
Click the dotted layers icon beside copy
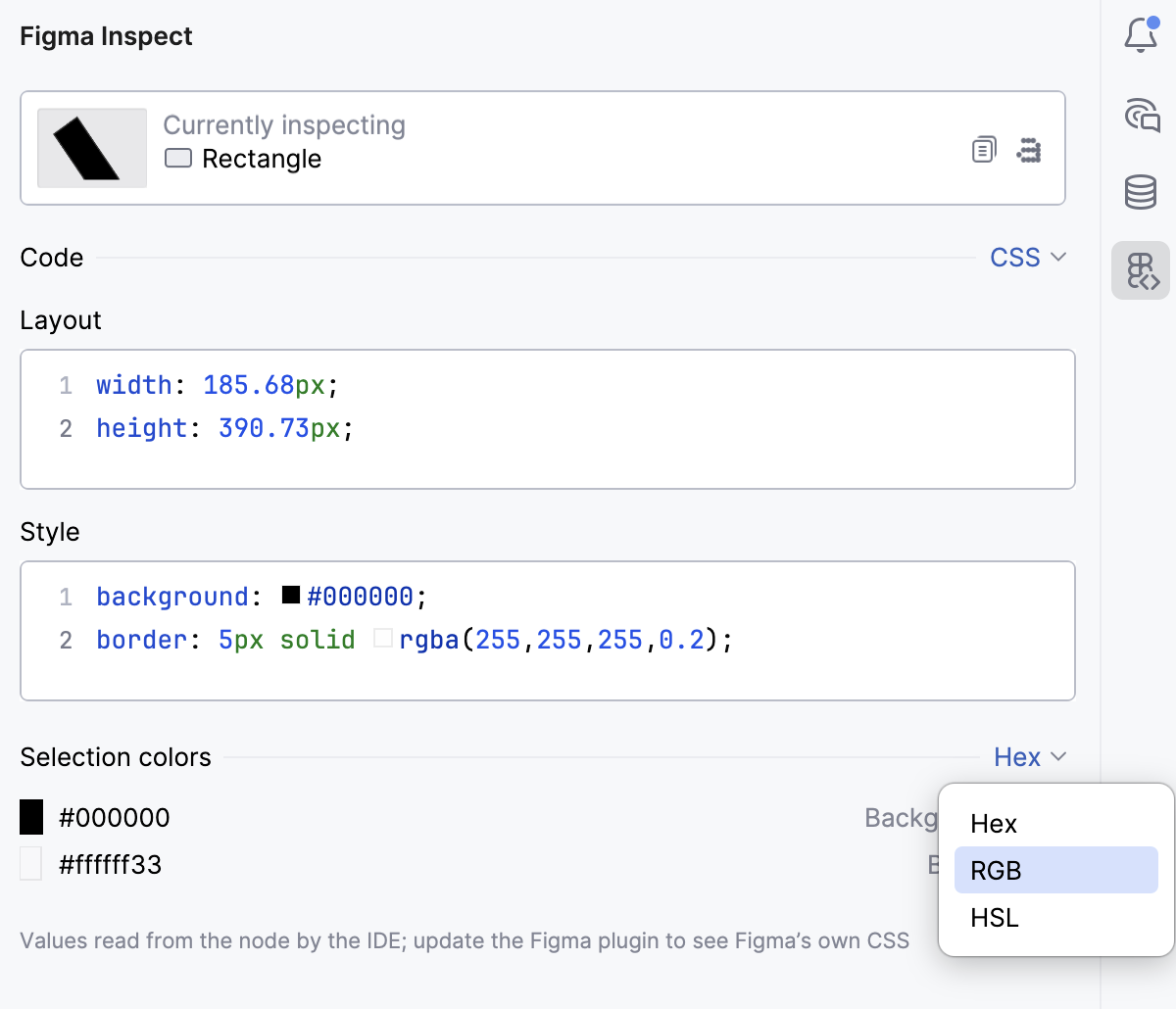pyautogui.click(x=1028, y=149)
